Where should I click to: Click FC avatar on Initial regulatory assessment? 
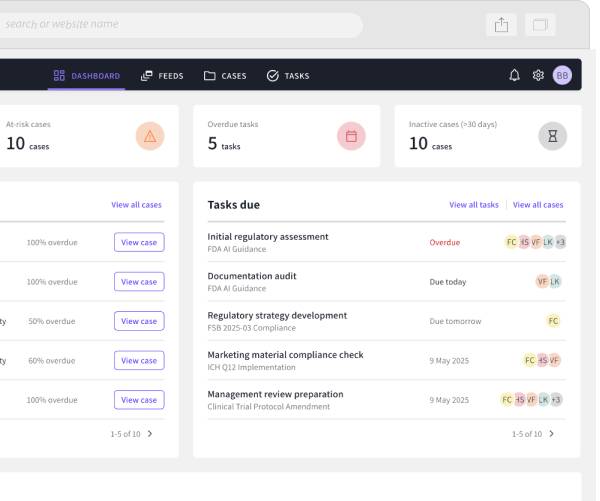(x=512, y=242)
